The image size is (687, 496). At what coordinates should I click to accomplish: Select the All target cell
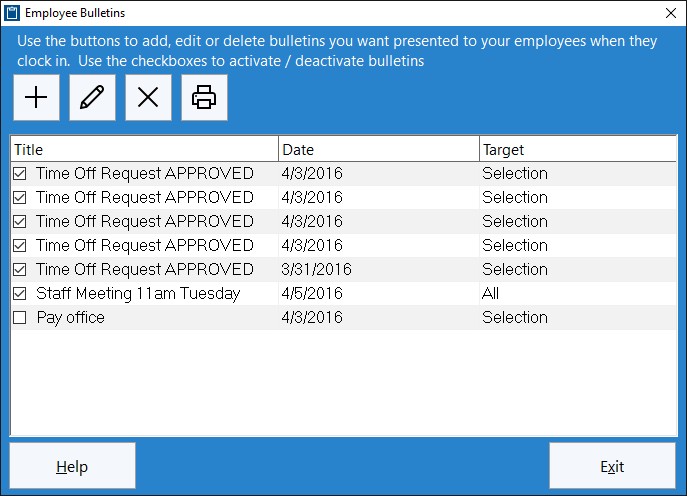click(490, 294)
